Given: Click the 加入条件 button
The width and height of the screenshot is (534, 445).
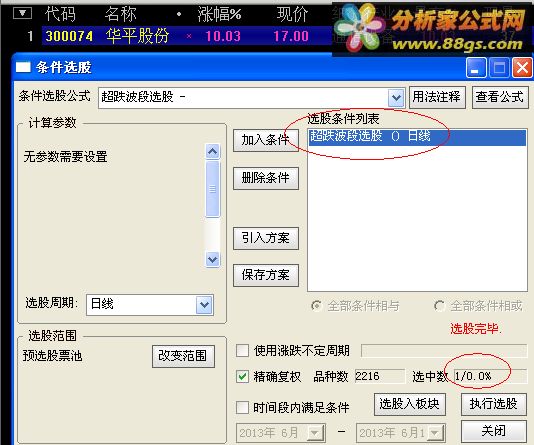Looking at the screenshot, I should click(266, 140).
